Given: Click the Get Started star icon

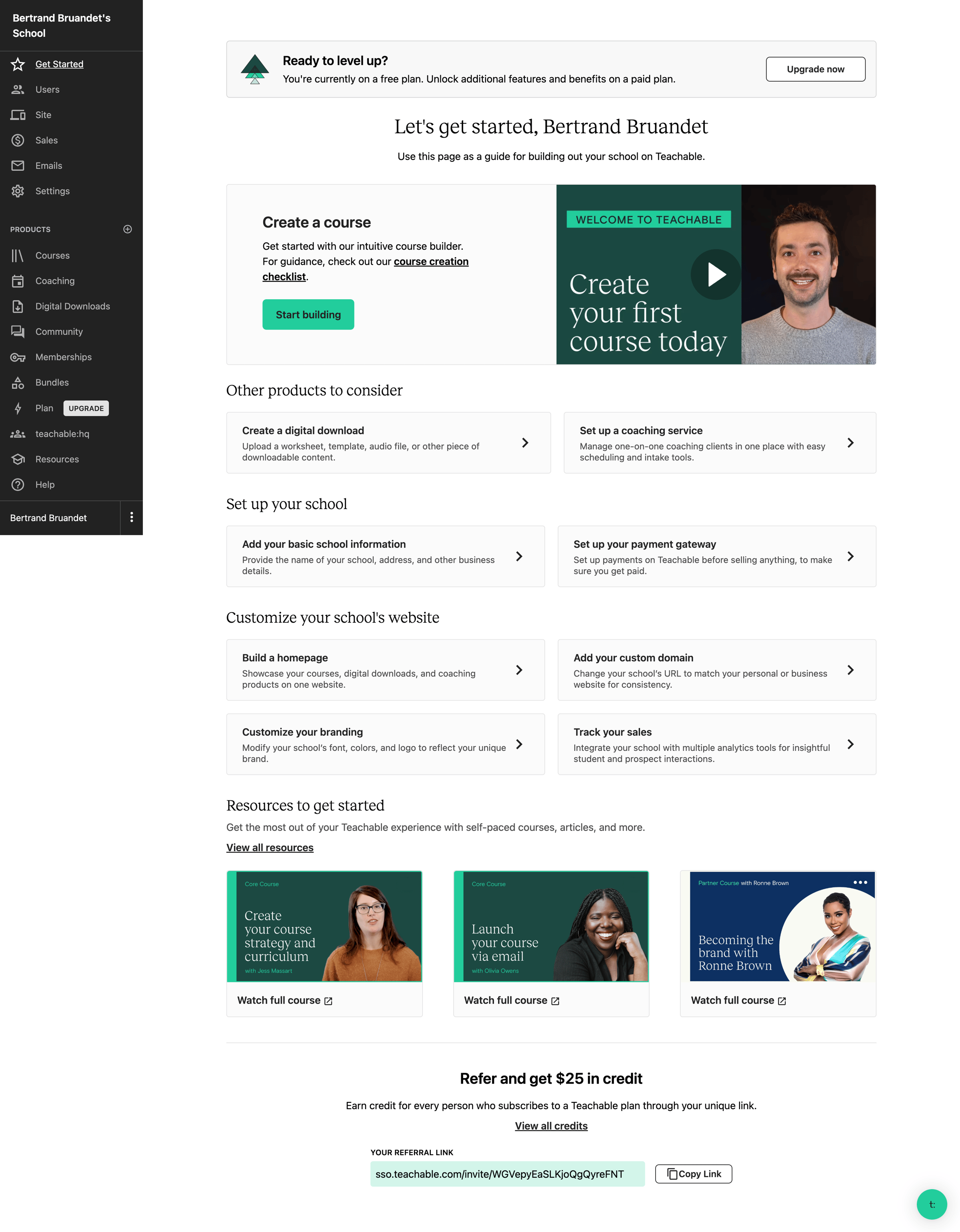Looking at the screenshot, I should click(18, 64).
